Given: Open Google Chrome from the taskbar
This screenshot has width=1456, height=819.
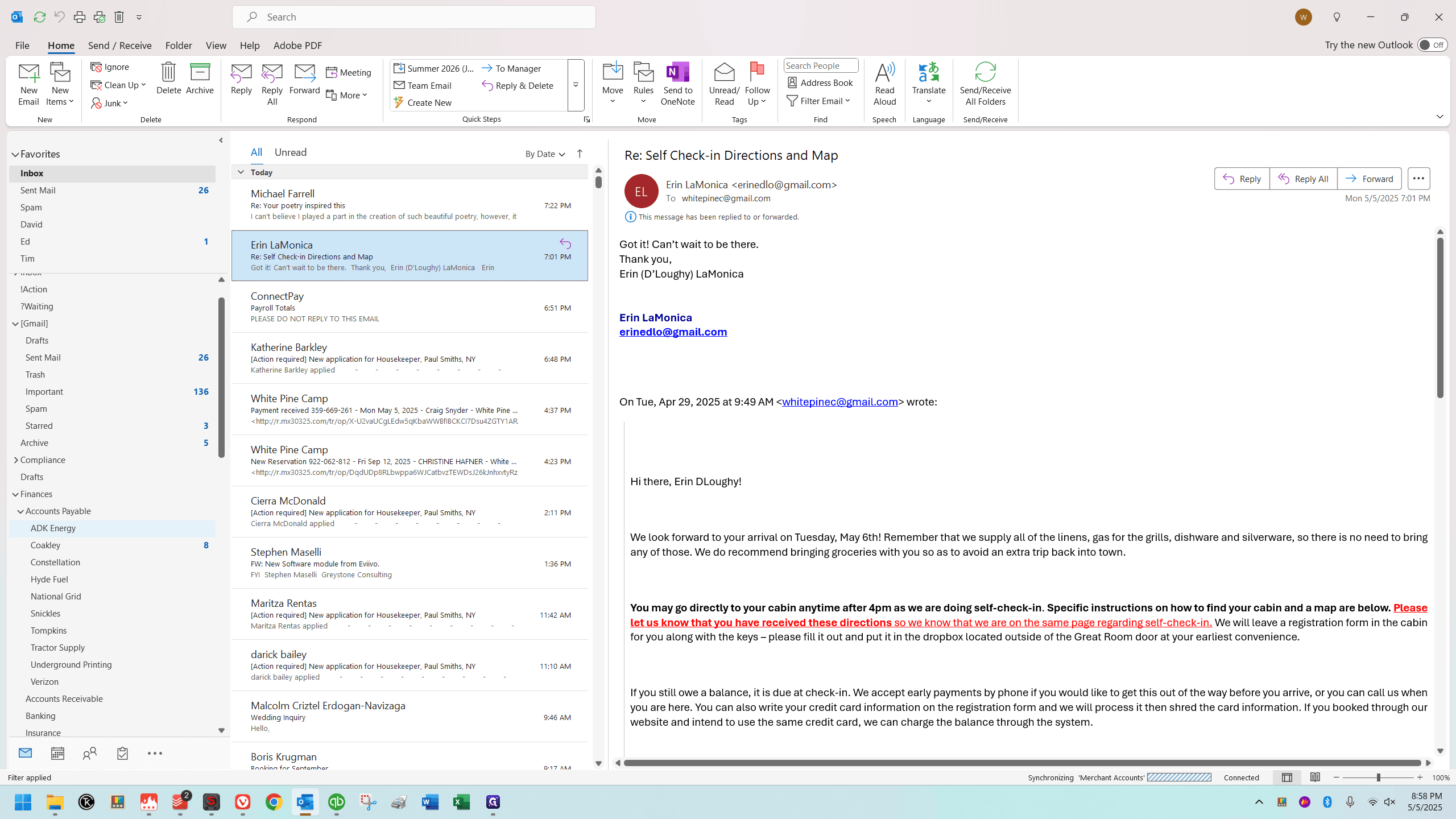Looking at the screenshot, I should (x=274, y=802).
